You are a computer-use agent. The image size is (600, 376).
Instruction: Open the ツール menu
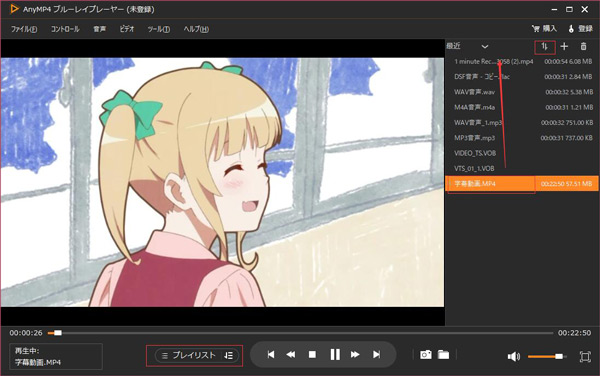(x=159, y=29)
